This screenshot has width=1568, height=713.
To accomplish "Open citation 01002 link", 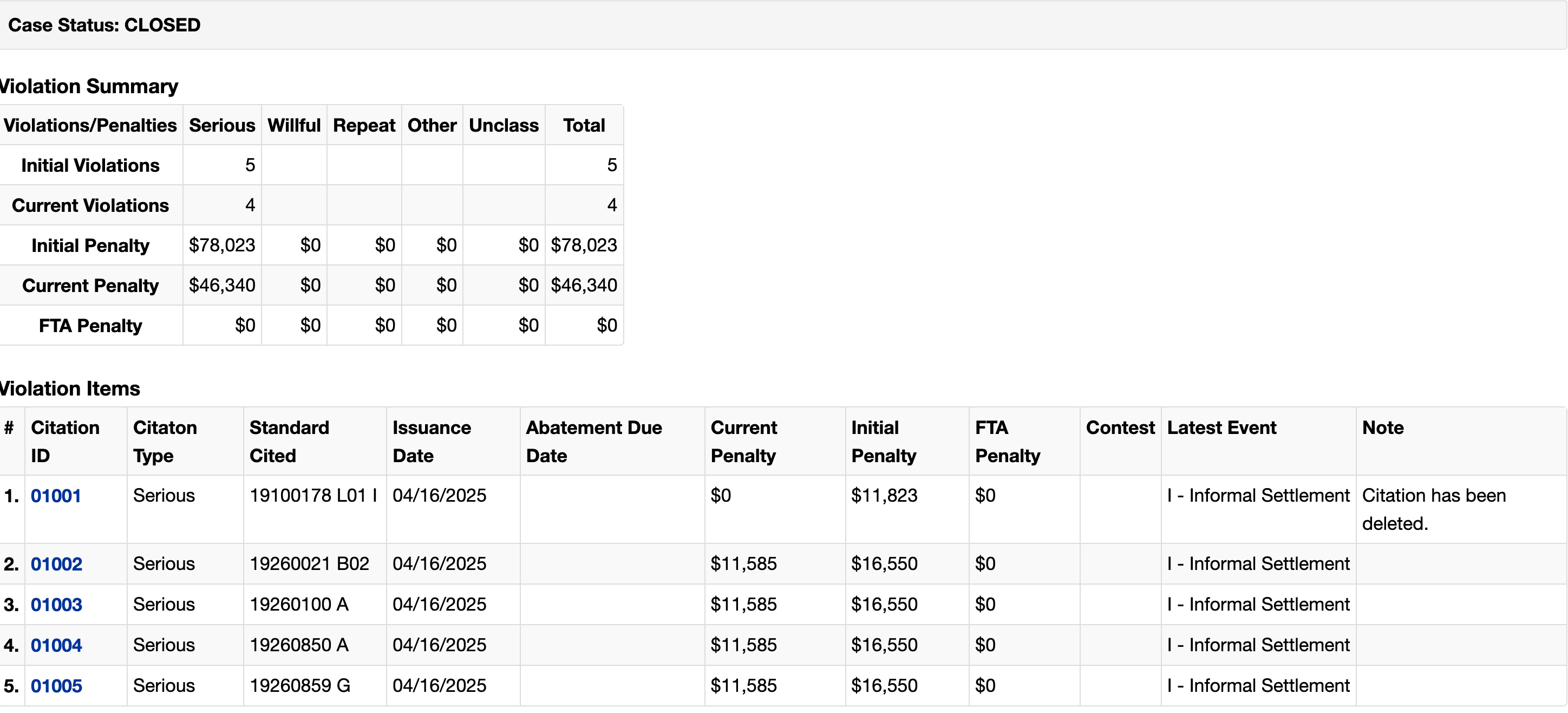I will (x=56, y=564).
